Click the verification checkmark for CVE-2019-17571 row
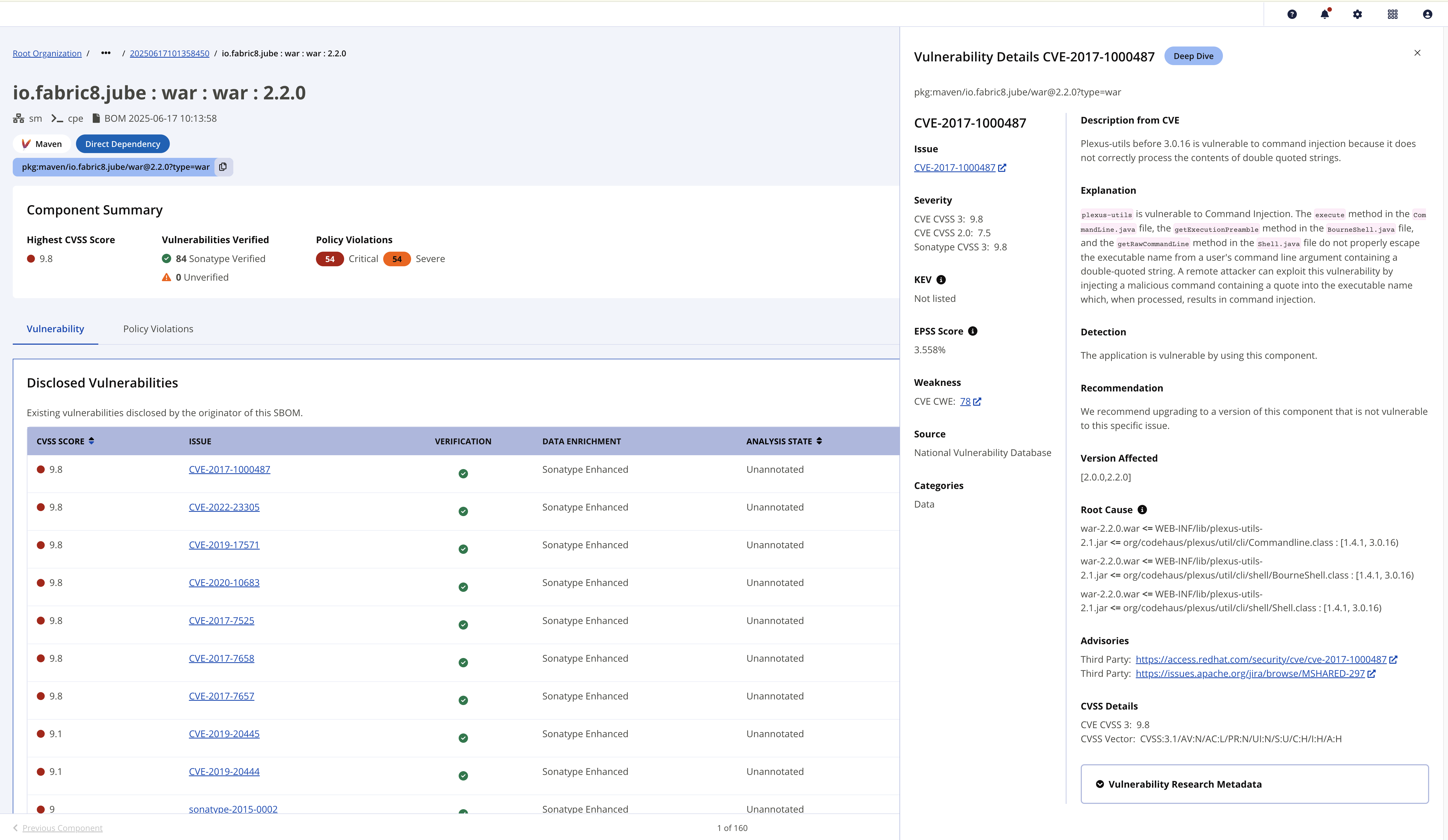This screenshot has height=840, width=1448. click(463, 549)
